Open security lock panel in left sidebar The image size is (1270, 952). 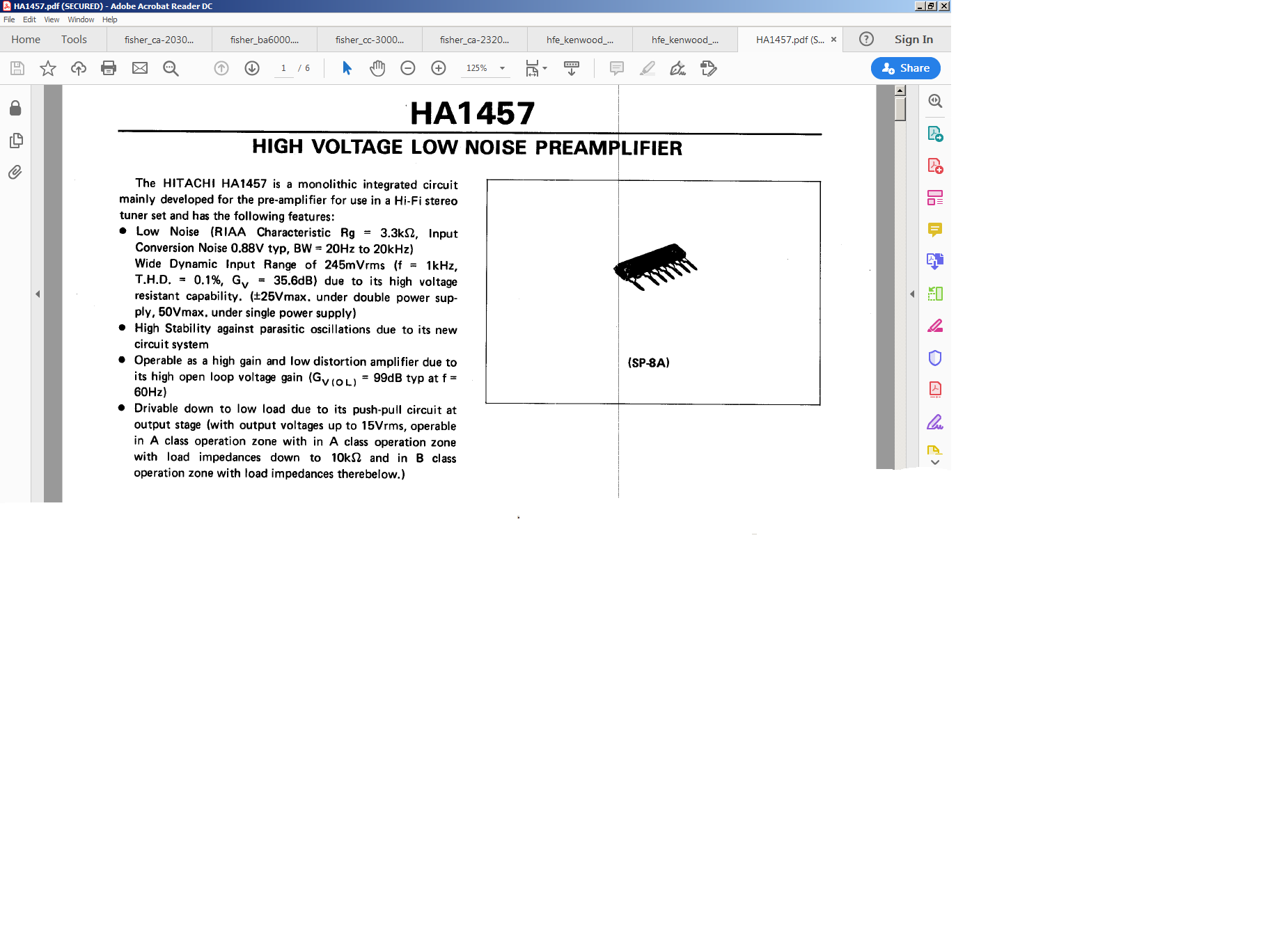(x=15, y=108)
